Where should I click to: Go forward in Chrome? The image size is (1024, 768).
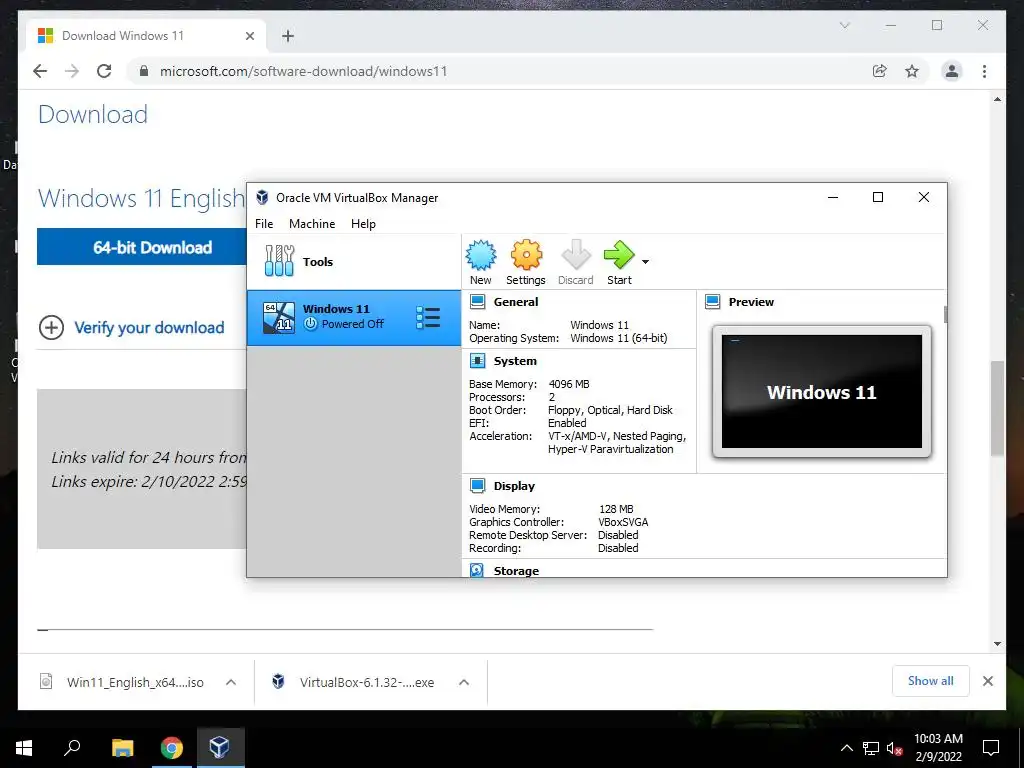[72, 71]
